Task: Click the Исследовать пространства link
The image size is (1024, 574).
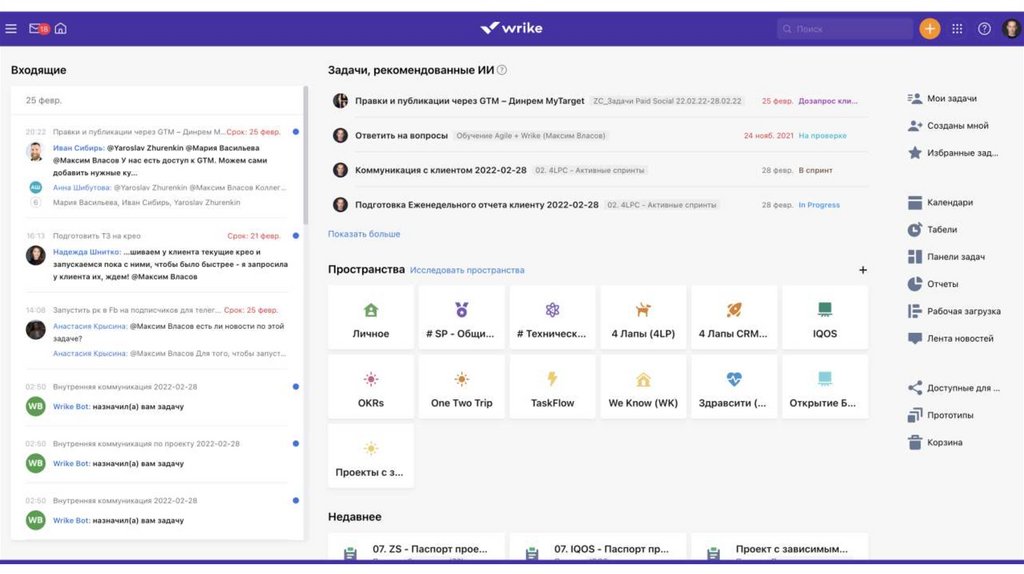Action: click(467, 270)
